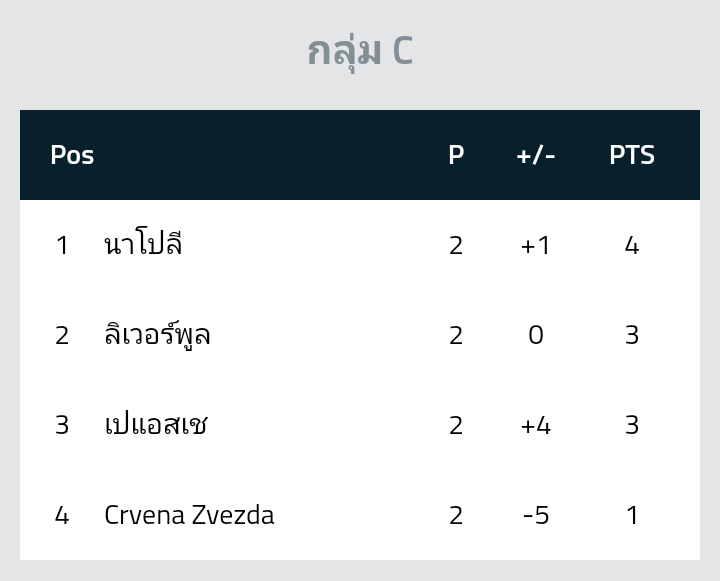Select the นาโปลี team name

pos(143,245)
